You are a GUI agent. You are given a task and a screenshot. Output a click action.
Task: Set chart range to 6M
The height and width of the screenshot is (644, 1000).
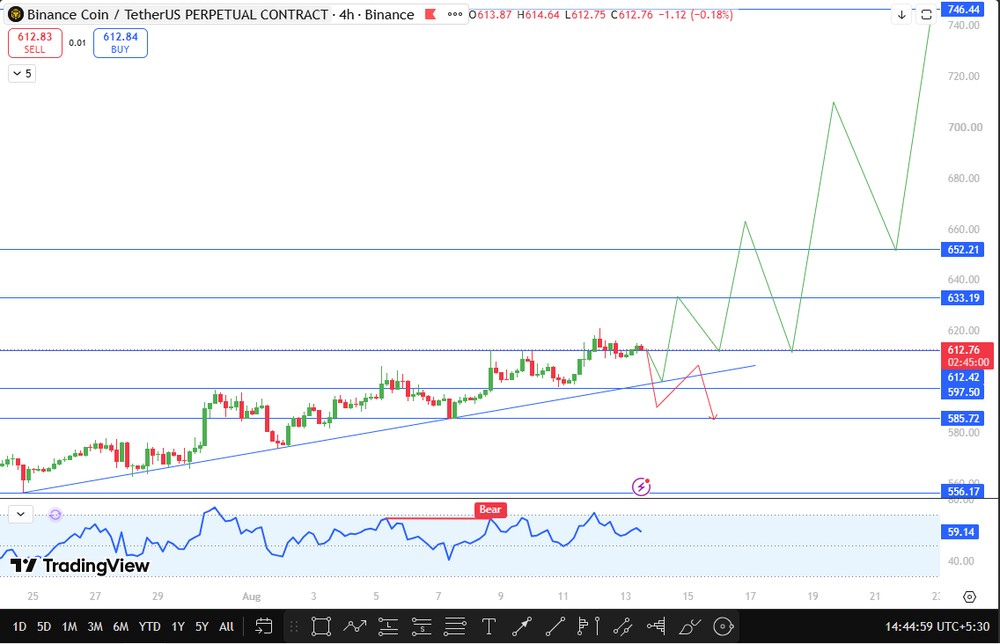coord(121,627)
